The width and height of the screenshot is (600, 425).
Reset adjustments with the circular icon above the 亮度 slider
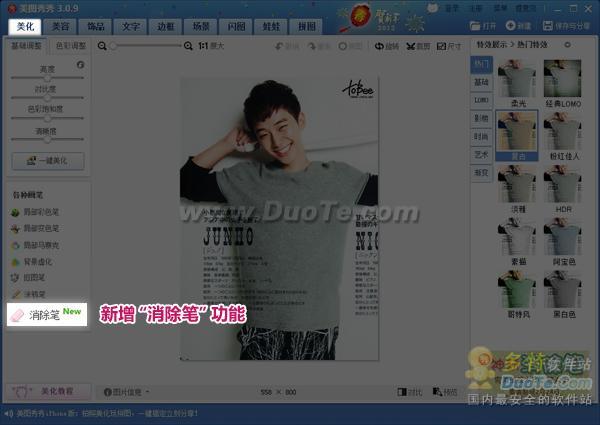tap(80, 65)
